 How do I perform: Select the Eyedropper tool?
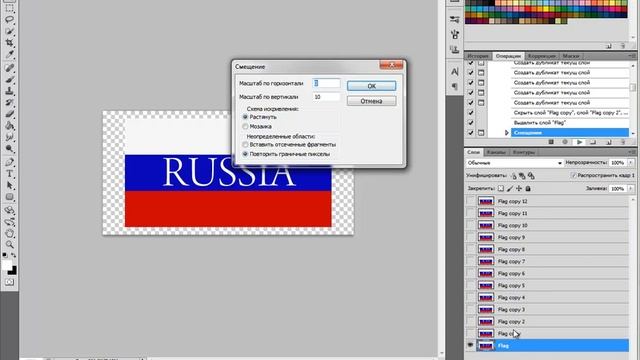pyautogui.click(x=9, y=54)
